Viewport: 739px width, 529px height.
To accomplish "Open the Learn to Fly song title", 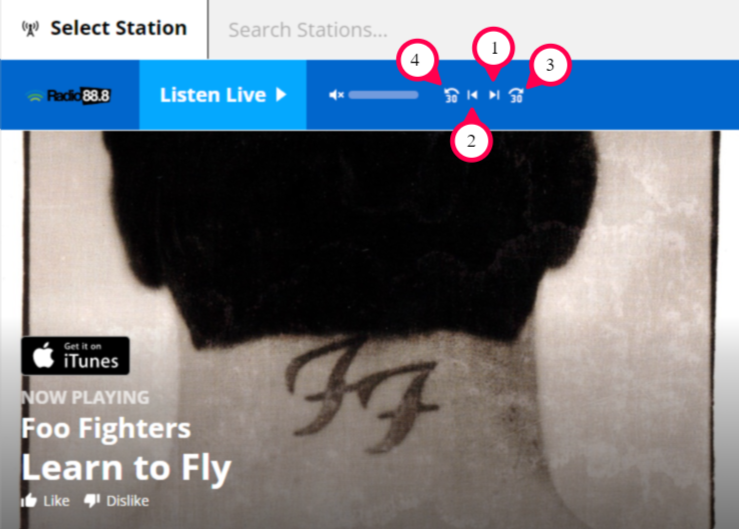I will click(x=126, y=468).
